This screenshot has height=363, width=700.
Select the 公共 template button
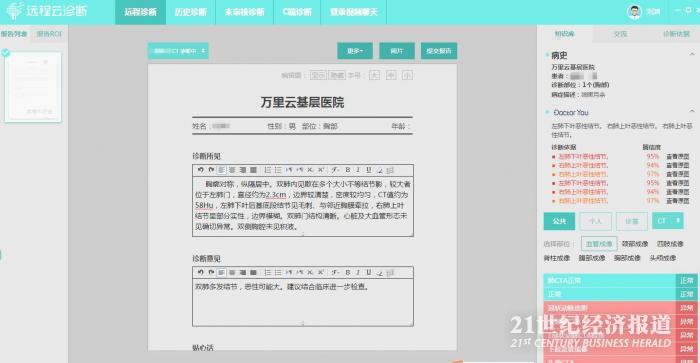[x=559, y=221]
